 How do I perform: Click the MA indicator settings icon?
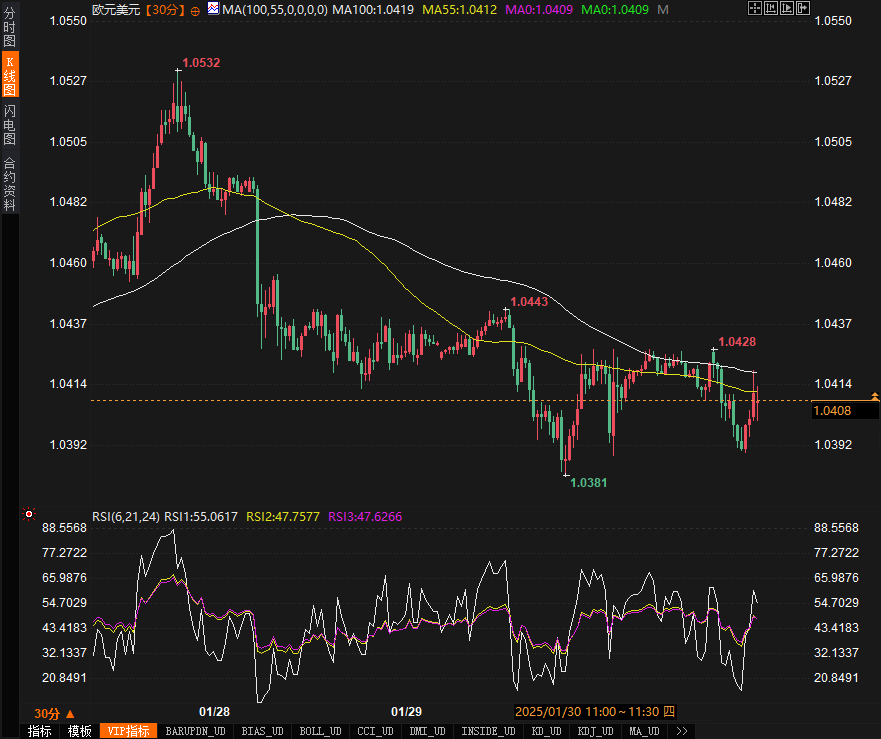click(x=213, y=9)
